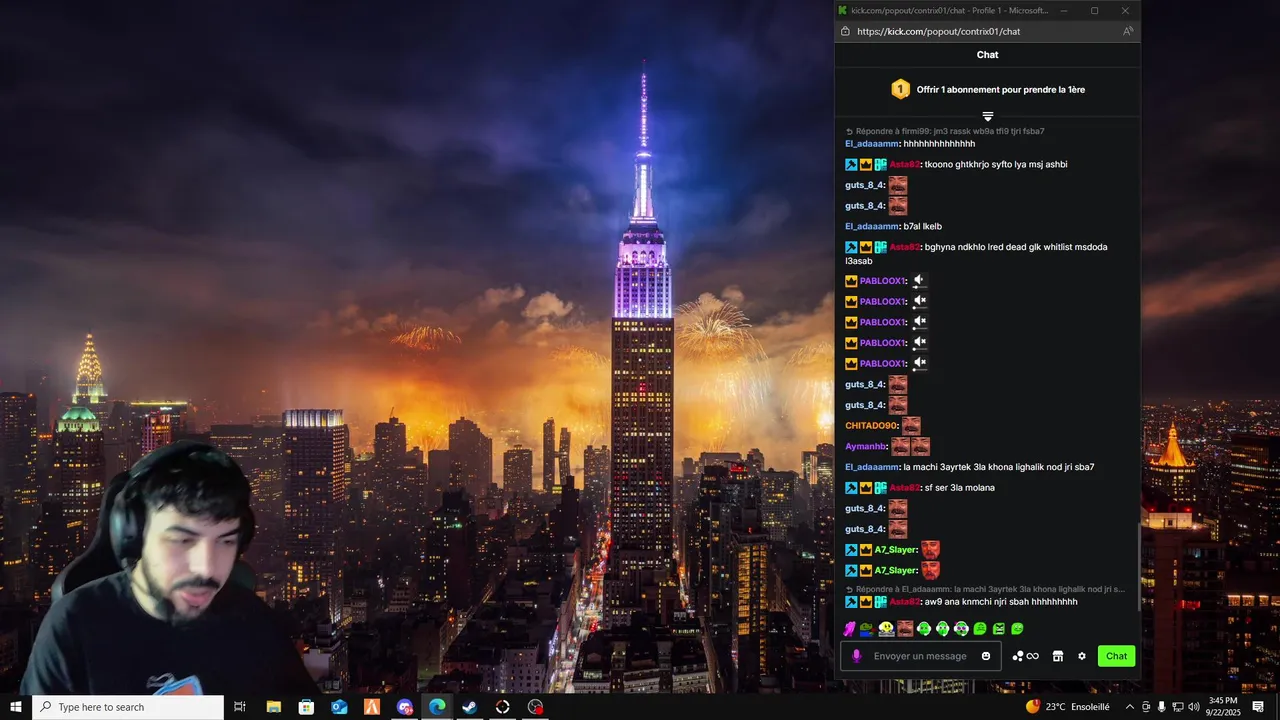Image resolution: width=1280 pixels, height=720 pixels.
Task: Click 'Type here to search' box
Action: tap(128, 707)
